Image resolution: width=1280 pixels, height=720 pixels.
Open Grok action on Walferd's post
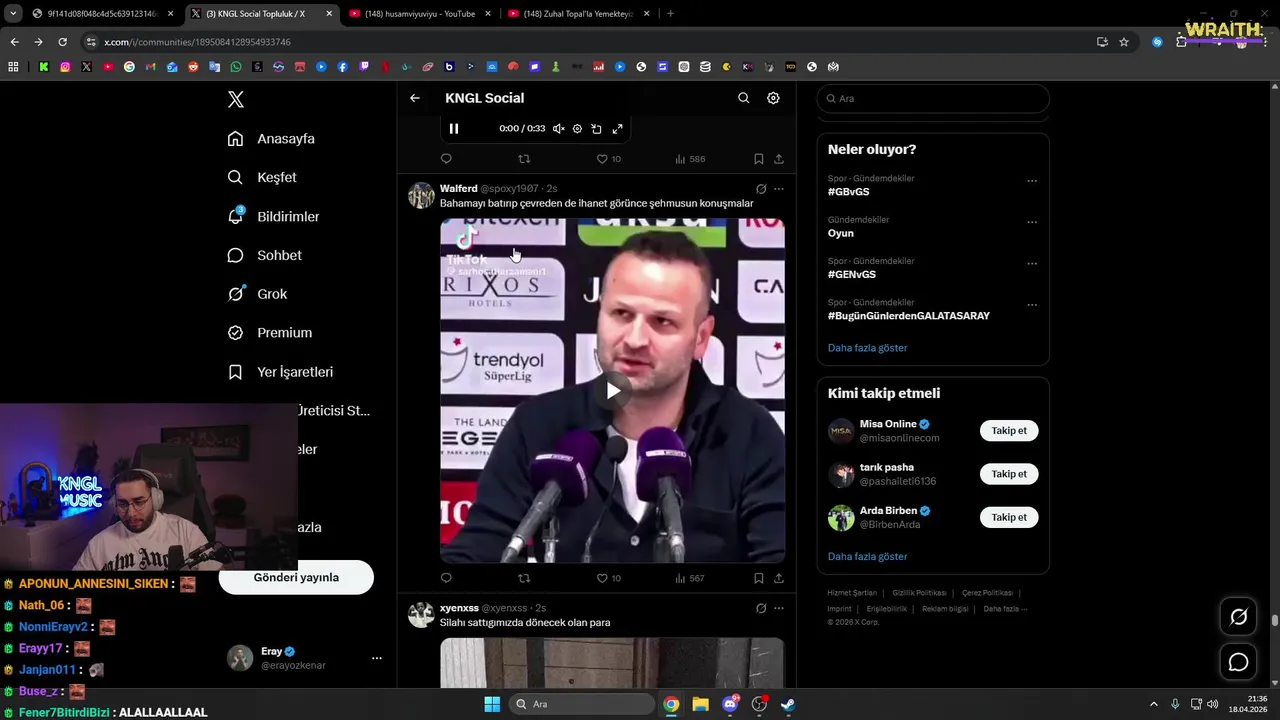tap(761, 188)
